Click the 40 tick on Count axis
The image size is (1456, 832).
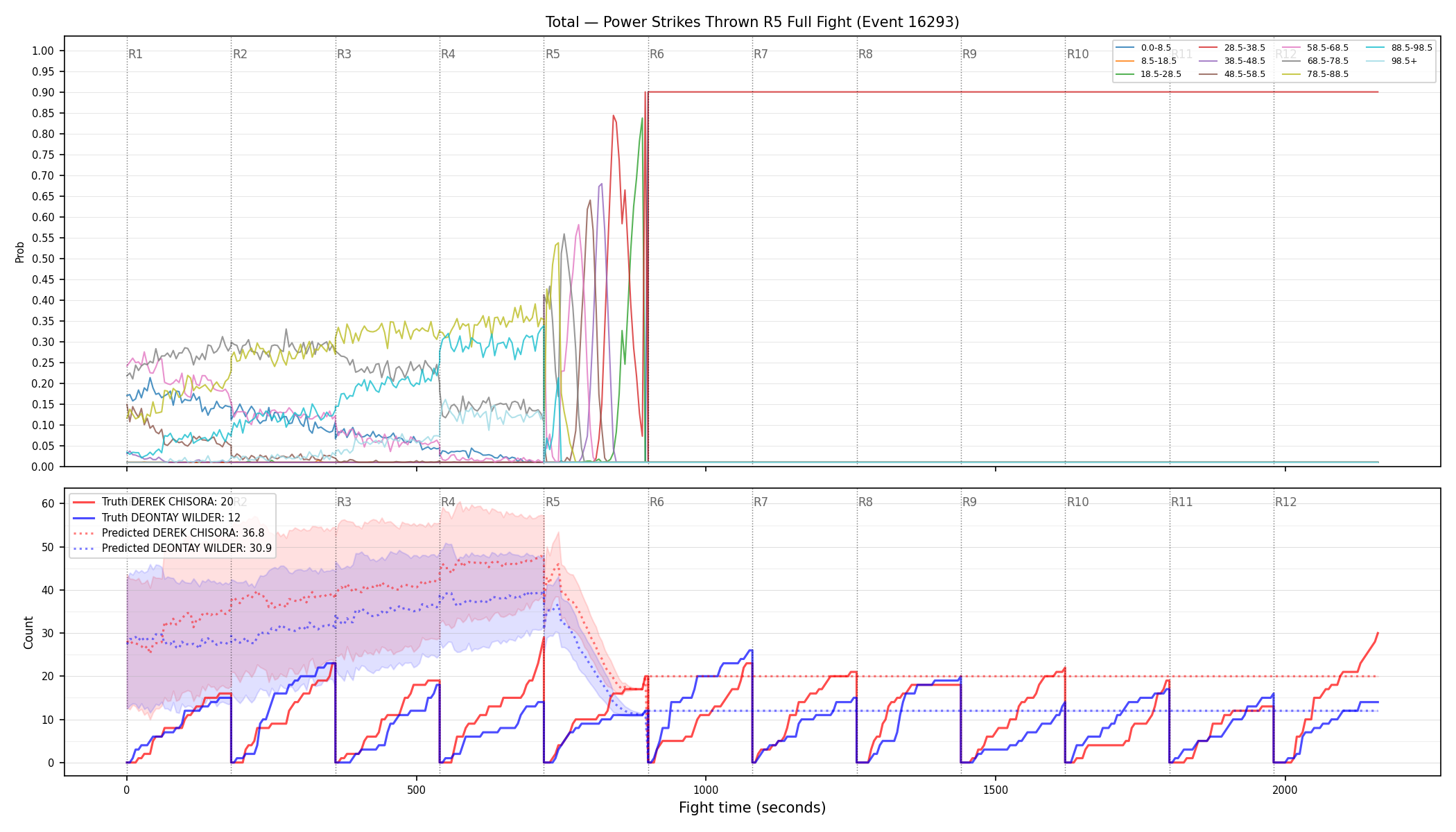pyautogui.click(x=48, y=590)
